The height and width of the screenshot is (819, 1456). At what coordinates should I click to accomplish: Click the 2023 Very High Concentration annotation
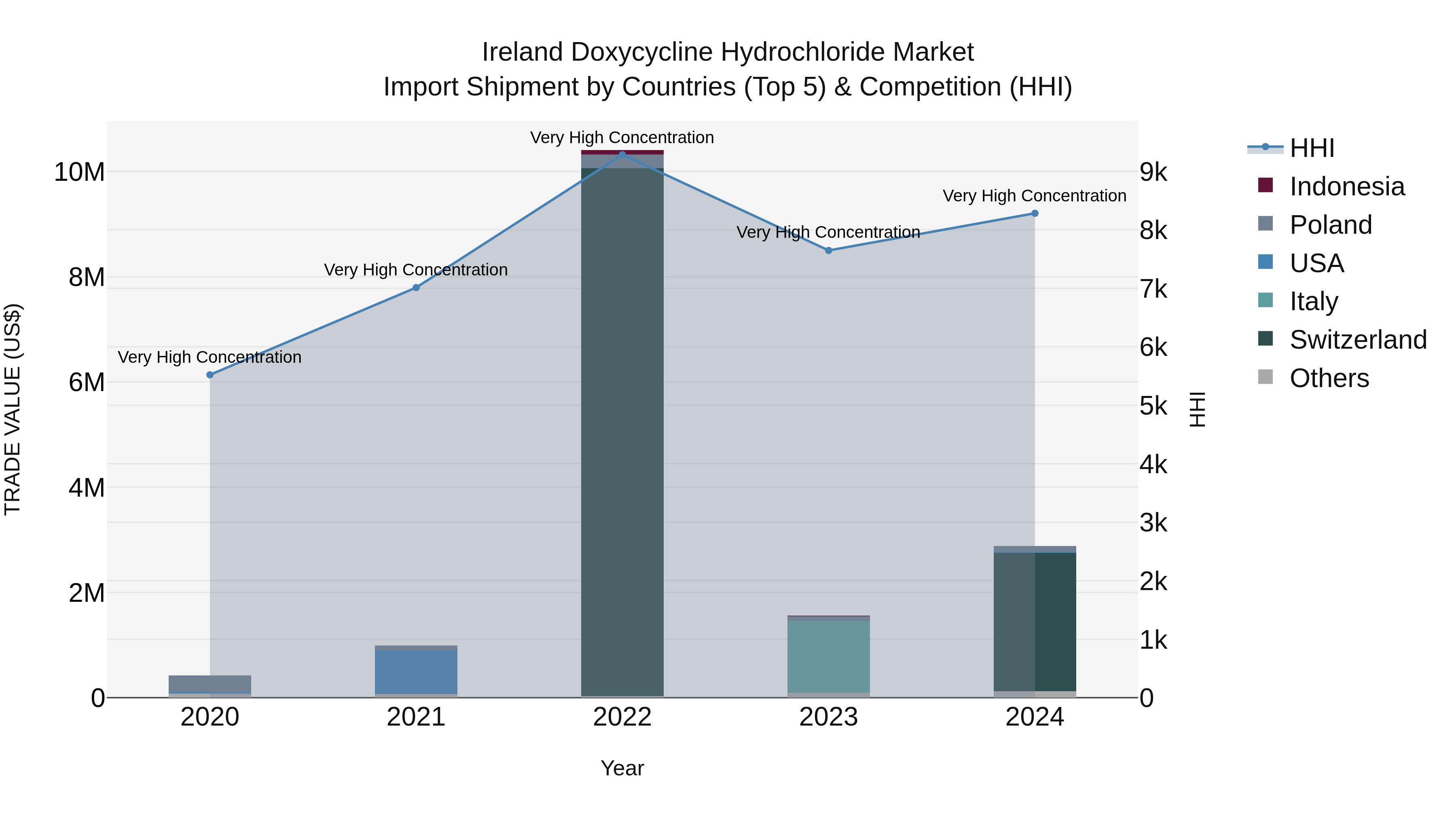pos(829,232)
